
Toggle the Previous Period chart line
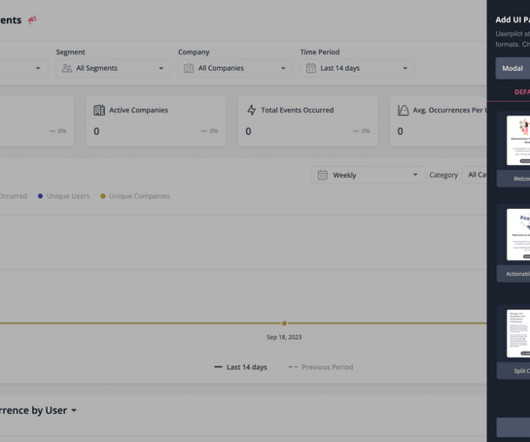(321, 367)
